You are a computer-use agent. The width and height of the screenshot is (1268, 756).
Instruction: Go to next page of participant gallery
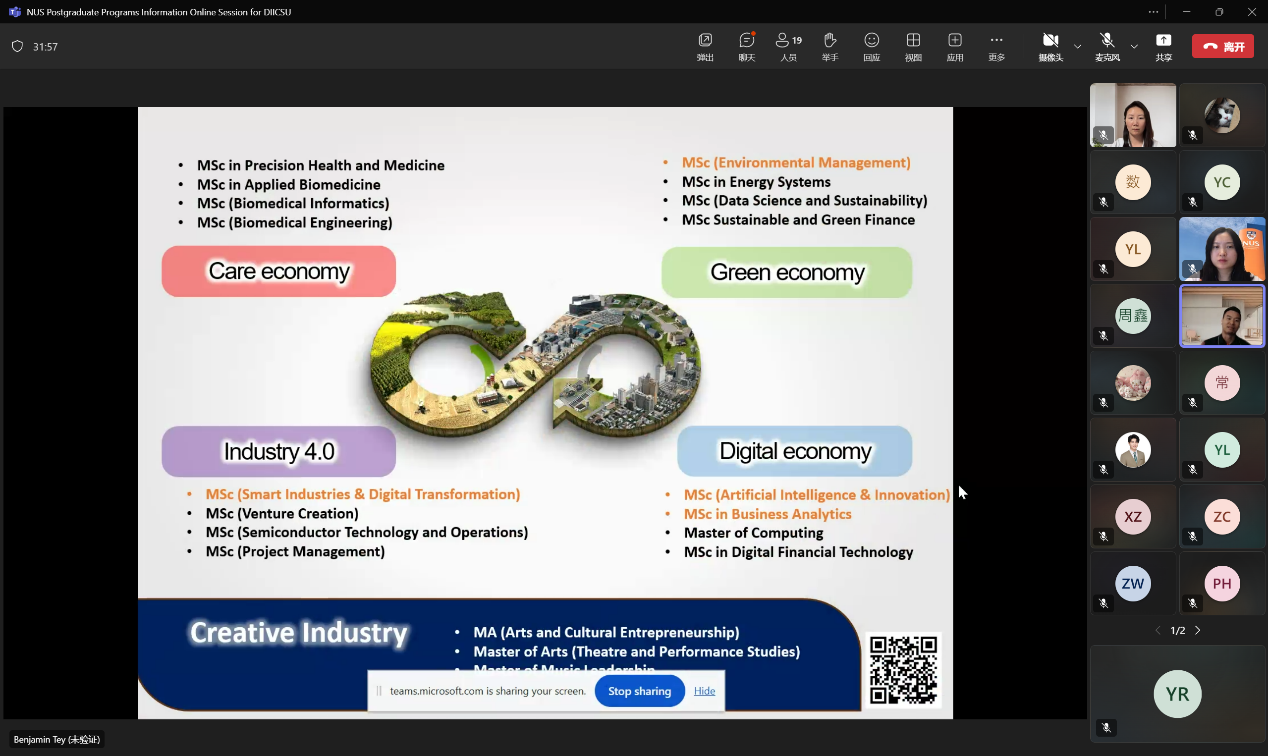pos(1198,630)
